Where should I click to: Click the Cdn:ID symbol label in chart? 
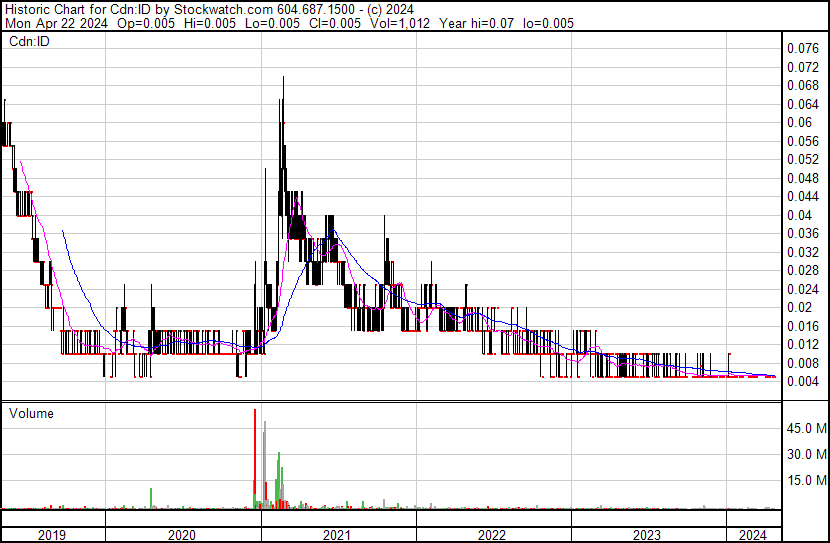[x=29, y=41]
